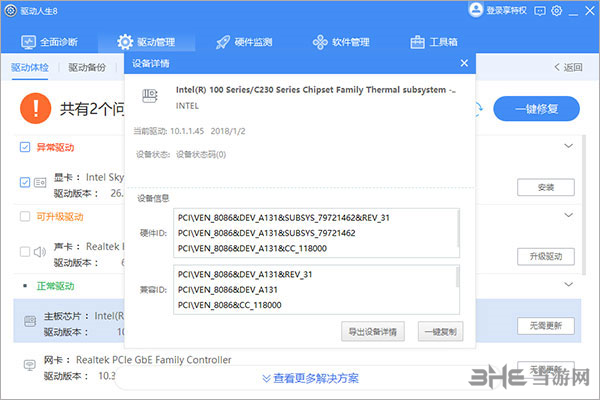This screenshot has width=600, height=400.
Task: Click the 软件管理 flower icon
Action: tap(320, 42)
